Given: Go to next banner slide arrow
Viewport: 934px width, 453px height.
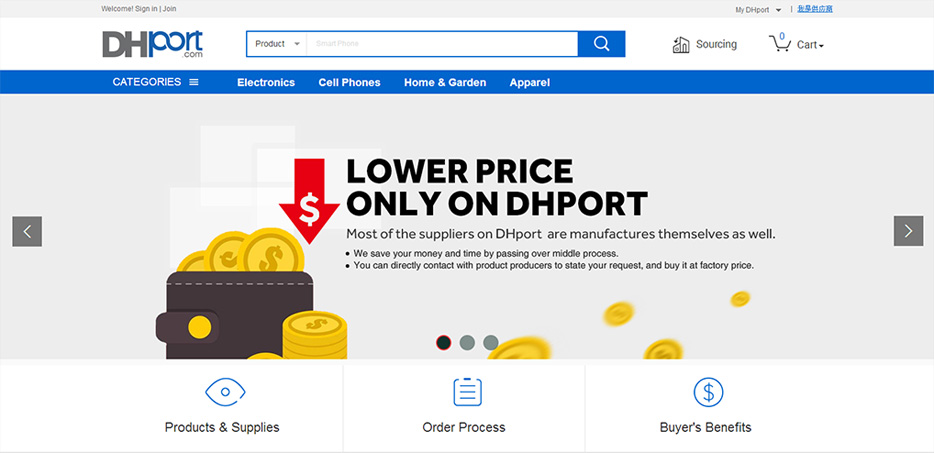Looking at the screenshot, I should tap(908, 231).
